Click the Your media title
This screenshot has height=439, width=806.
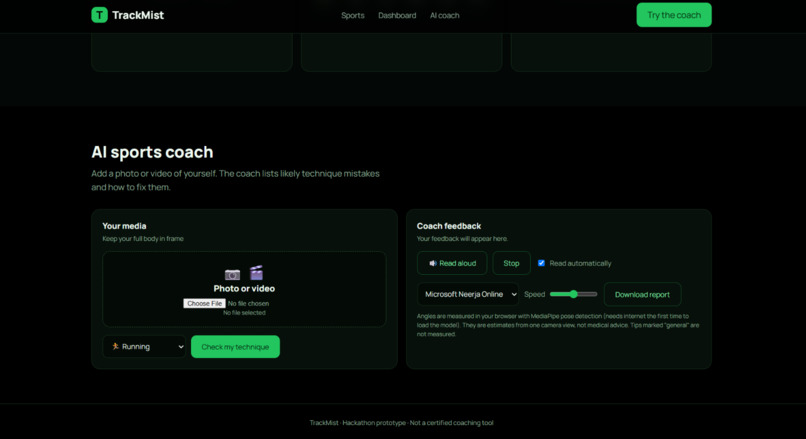[x=124, y=226]
